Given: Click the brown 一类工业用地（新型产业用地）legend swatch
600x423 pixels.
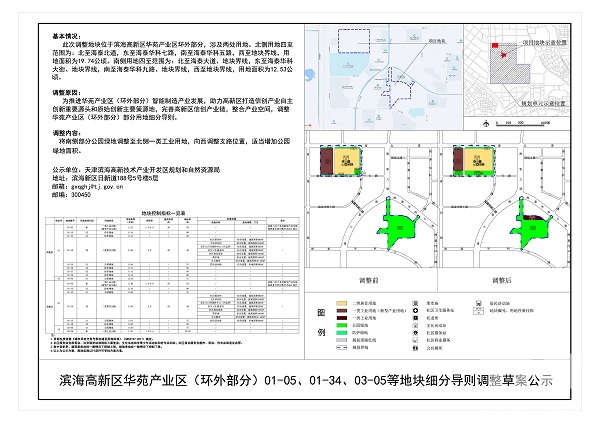Looking at the screenshot, I should 341,310.
